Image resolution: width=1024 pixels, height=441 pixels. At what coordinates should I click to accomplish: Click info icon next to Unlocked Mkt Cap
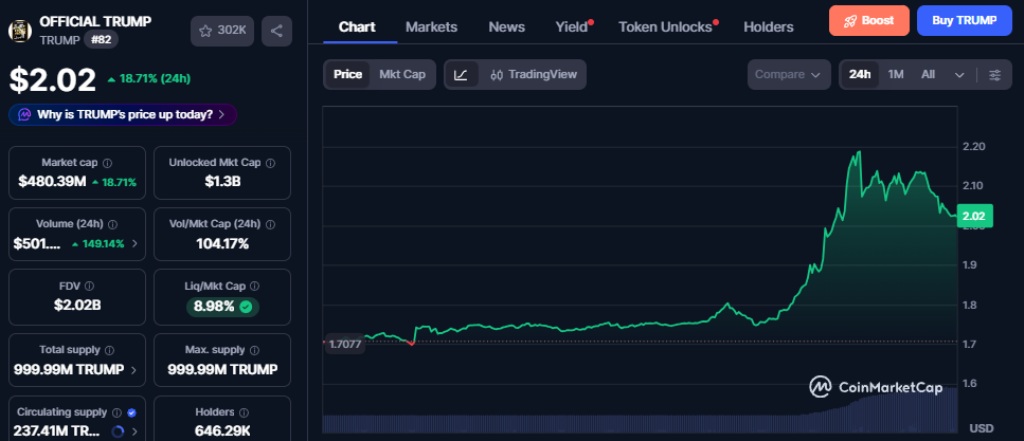pyautogui.click(x=270, y=163)
